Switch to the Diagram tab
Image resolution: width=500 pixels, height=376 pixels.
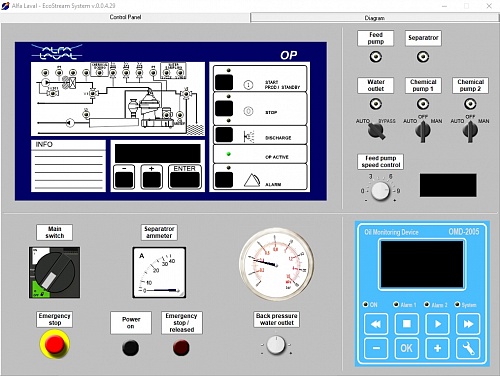375,18
